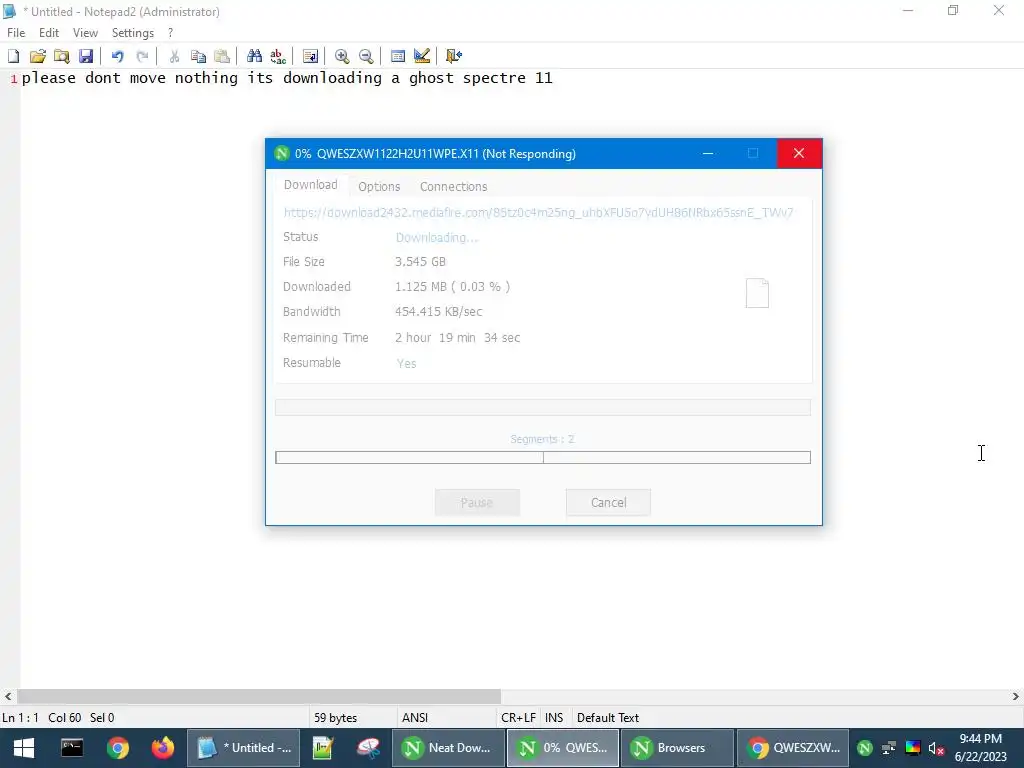This screenshot has width=1024, height=768.
Task: Click the File Size value 3.545 GB
Action: click(x=420, y=261)
